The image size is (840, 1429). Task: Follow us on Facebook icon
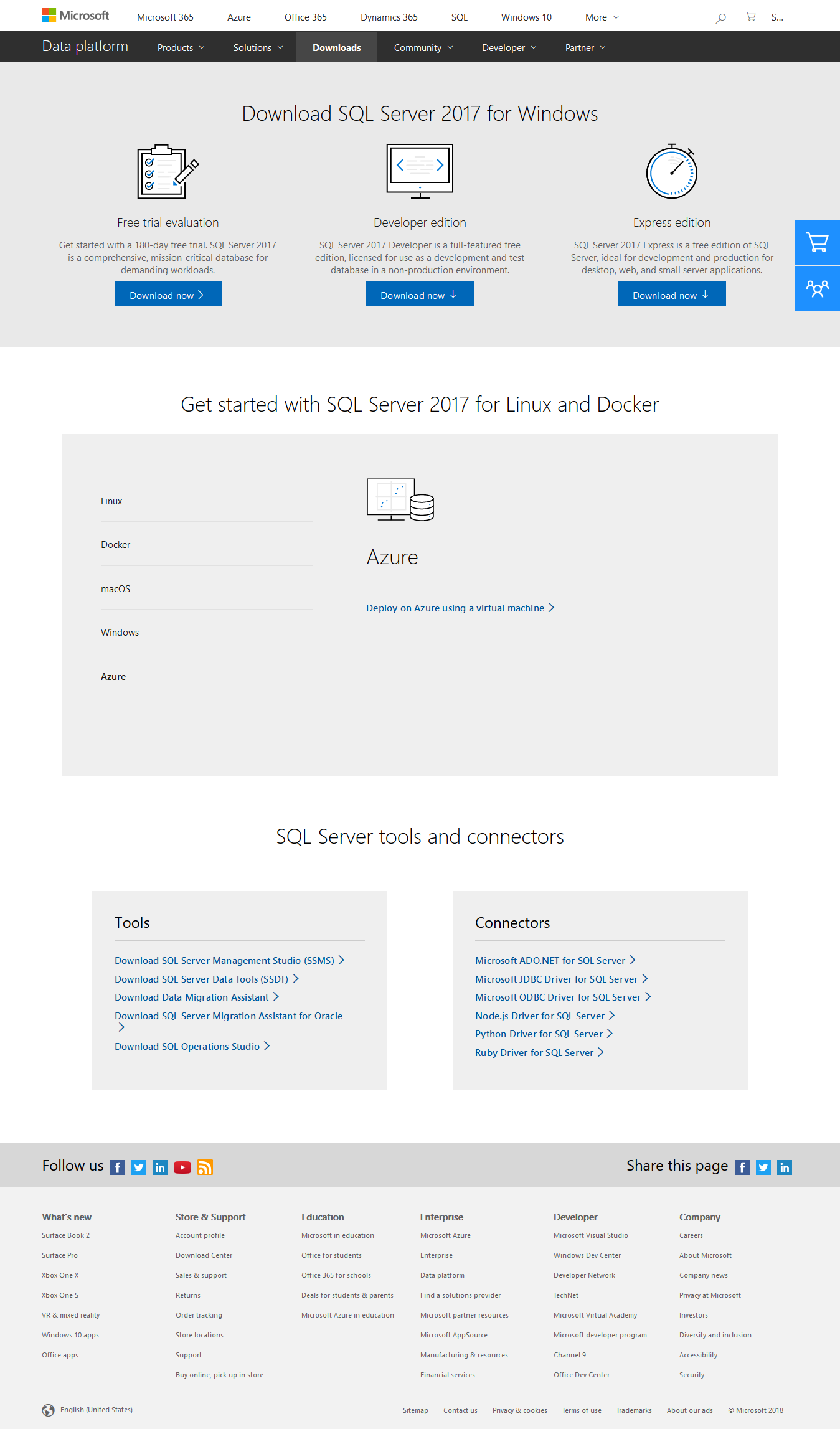[x=118, y=1167]
